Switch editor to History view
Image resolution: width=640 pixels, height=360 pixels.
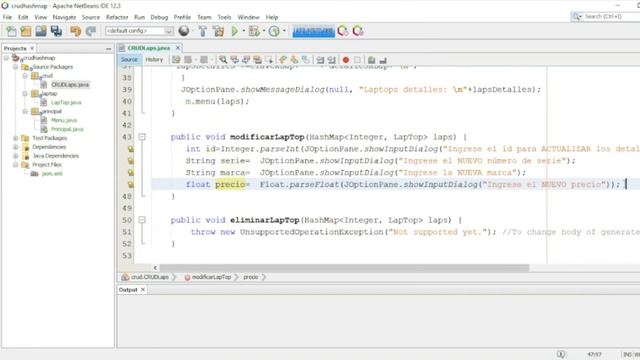[x=154, y=60]
